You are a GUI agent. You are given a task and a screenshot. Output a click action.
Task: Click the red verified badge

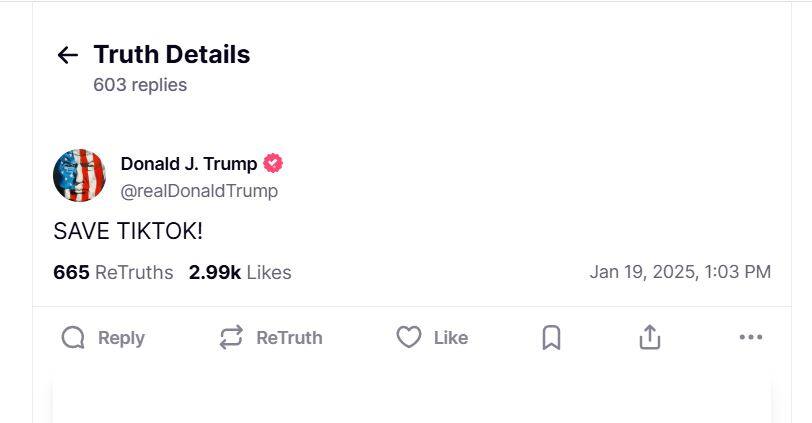coord(273,163)
